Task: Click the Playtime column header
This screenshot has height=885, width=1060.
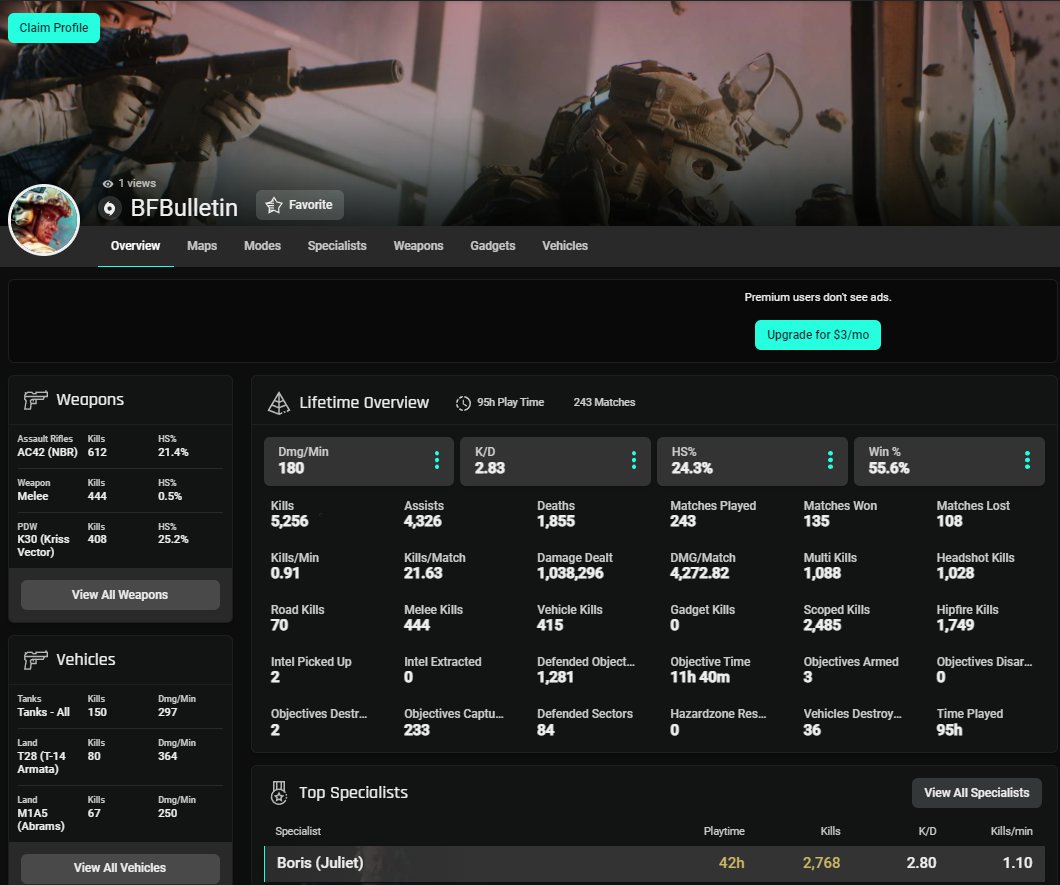Action: coord(723,831)
